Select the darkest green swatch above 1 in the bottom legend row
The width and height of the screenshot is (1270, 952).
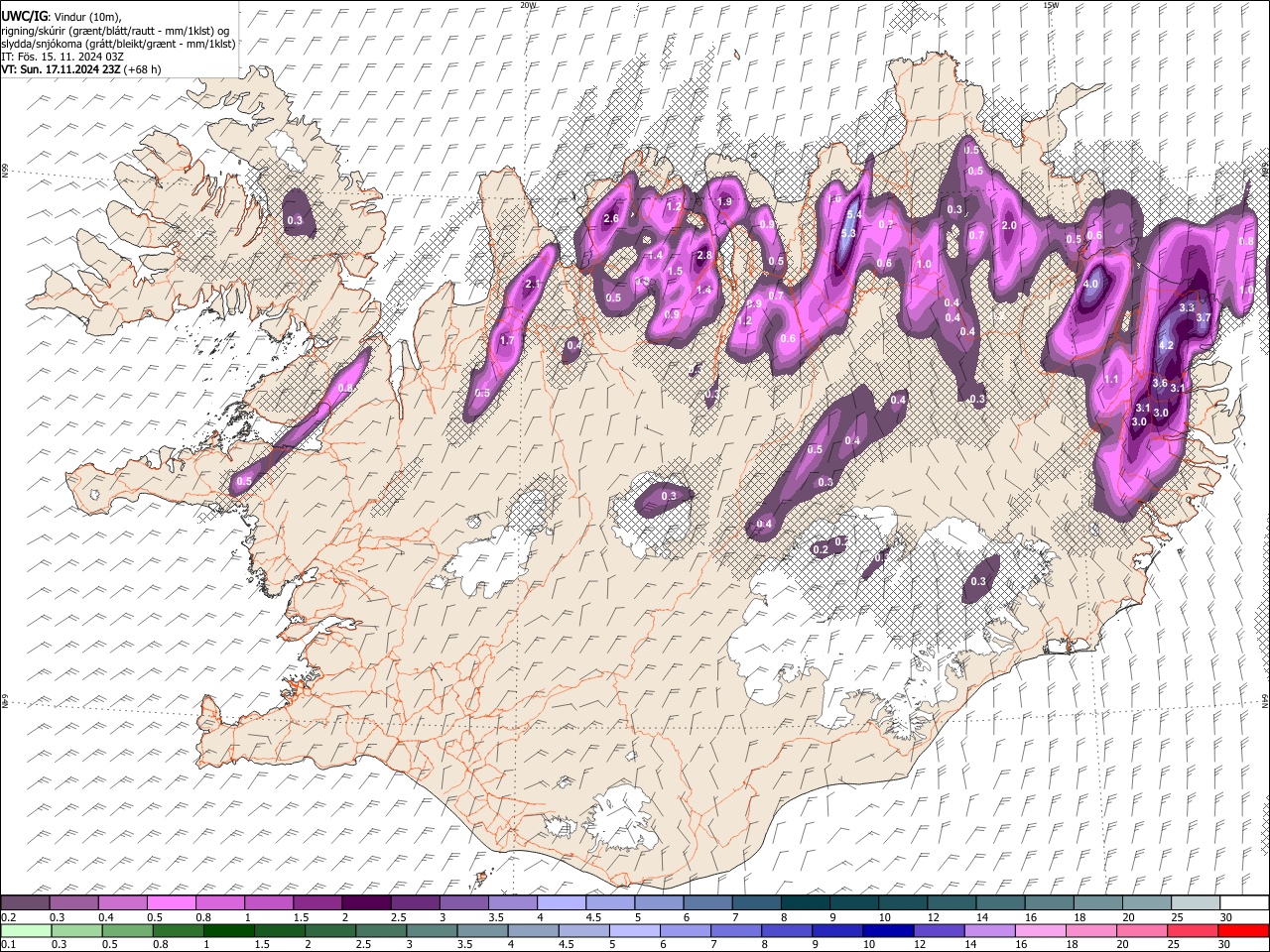click(x=228, y=930)
